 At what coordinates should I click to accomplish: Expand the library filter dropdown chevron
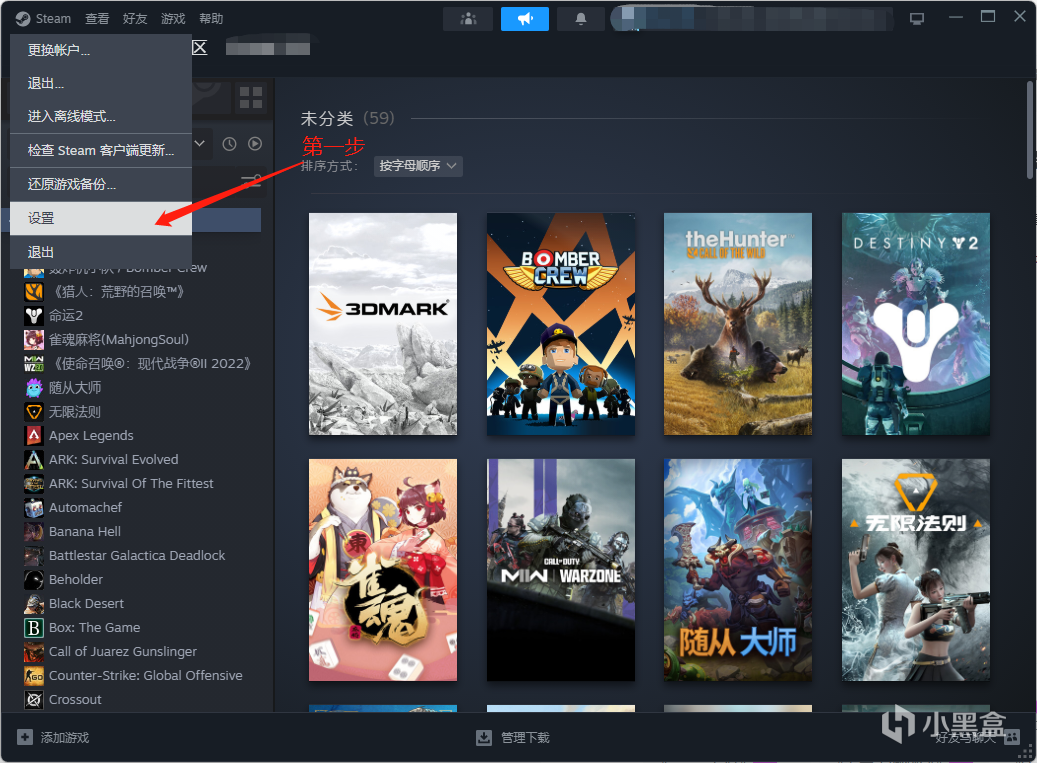point(200,143)
